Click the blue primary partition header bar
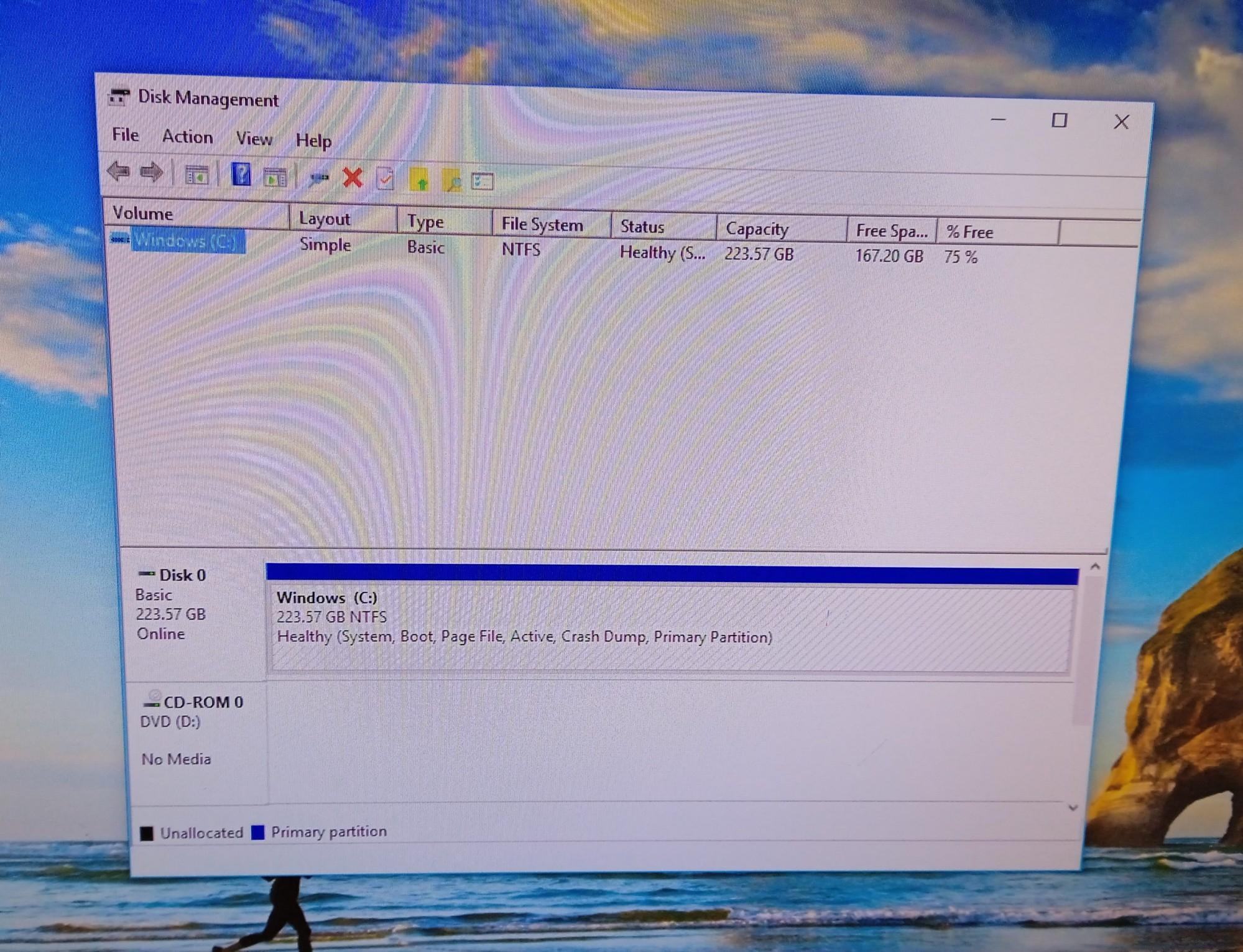The width and height of the screenshot is (1243, 952). pos(672,574)
